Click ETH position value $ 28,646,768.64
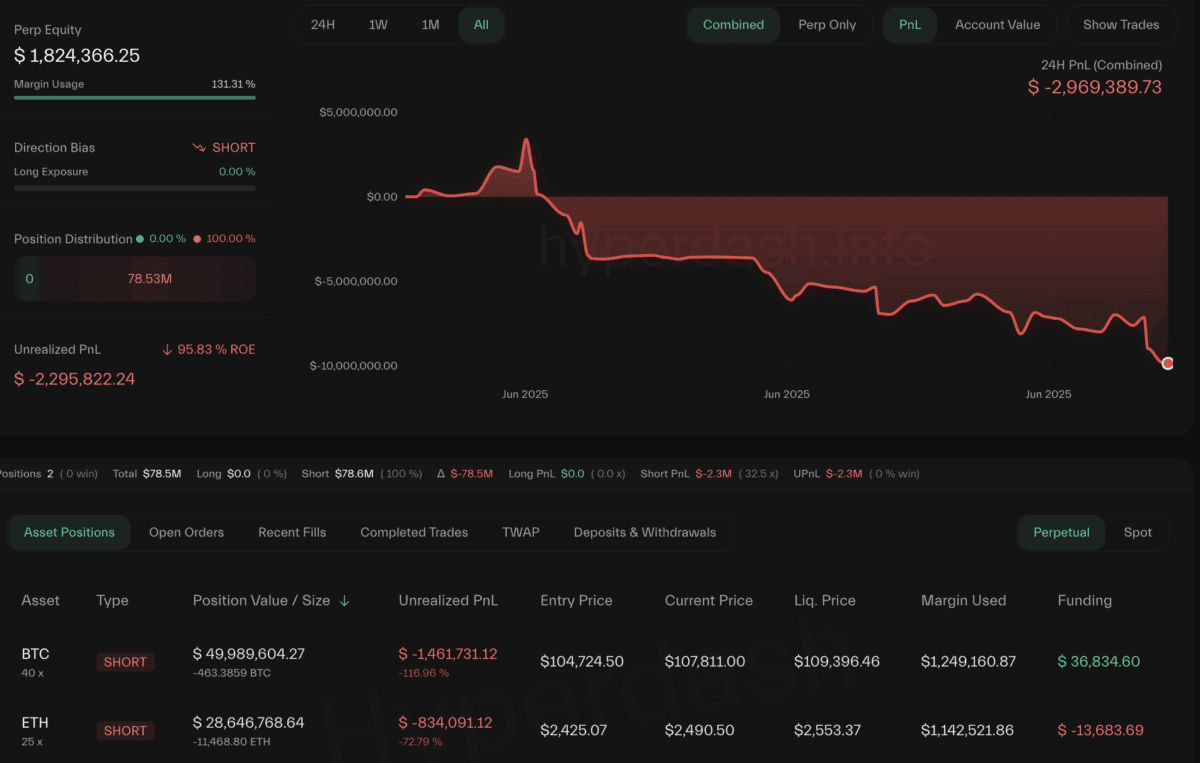This screenshot has height=763, width=1200. tap(249, 722)
